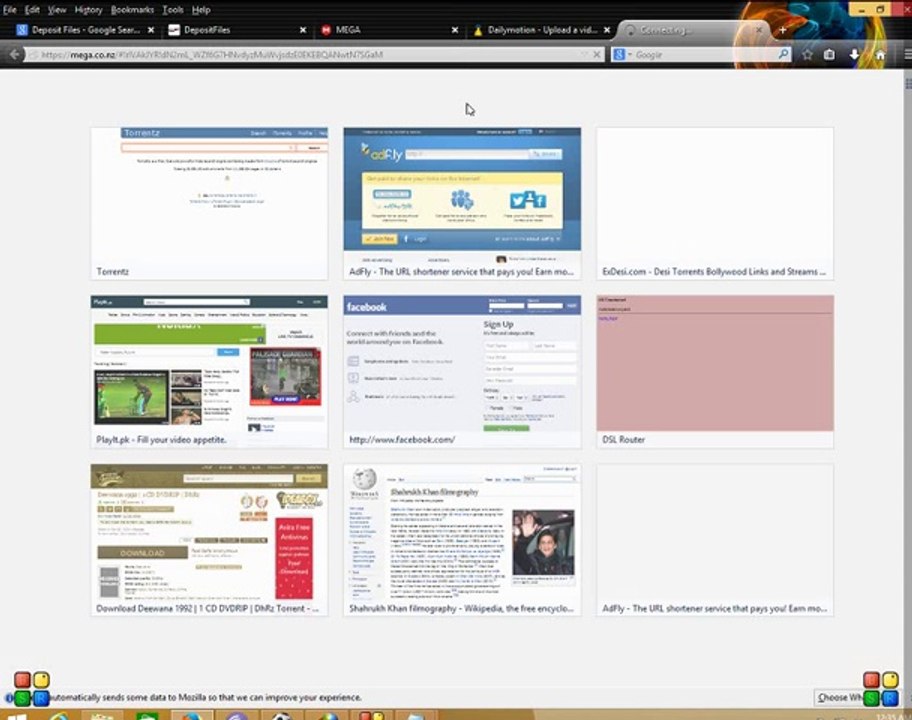Open the File menu
912x720 pixels.
(9, 9)
